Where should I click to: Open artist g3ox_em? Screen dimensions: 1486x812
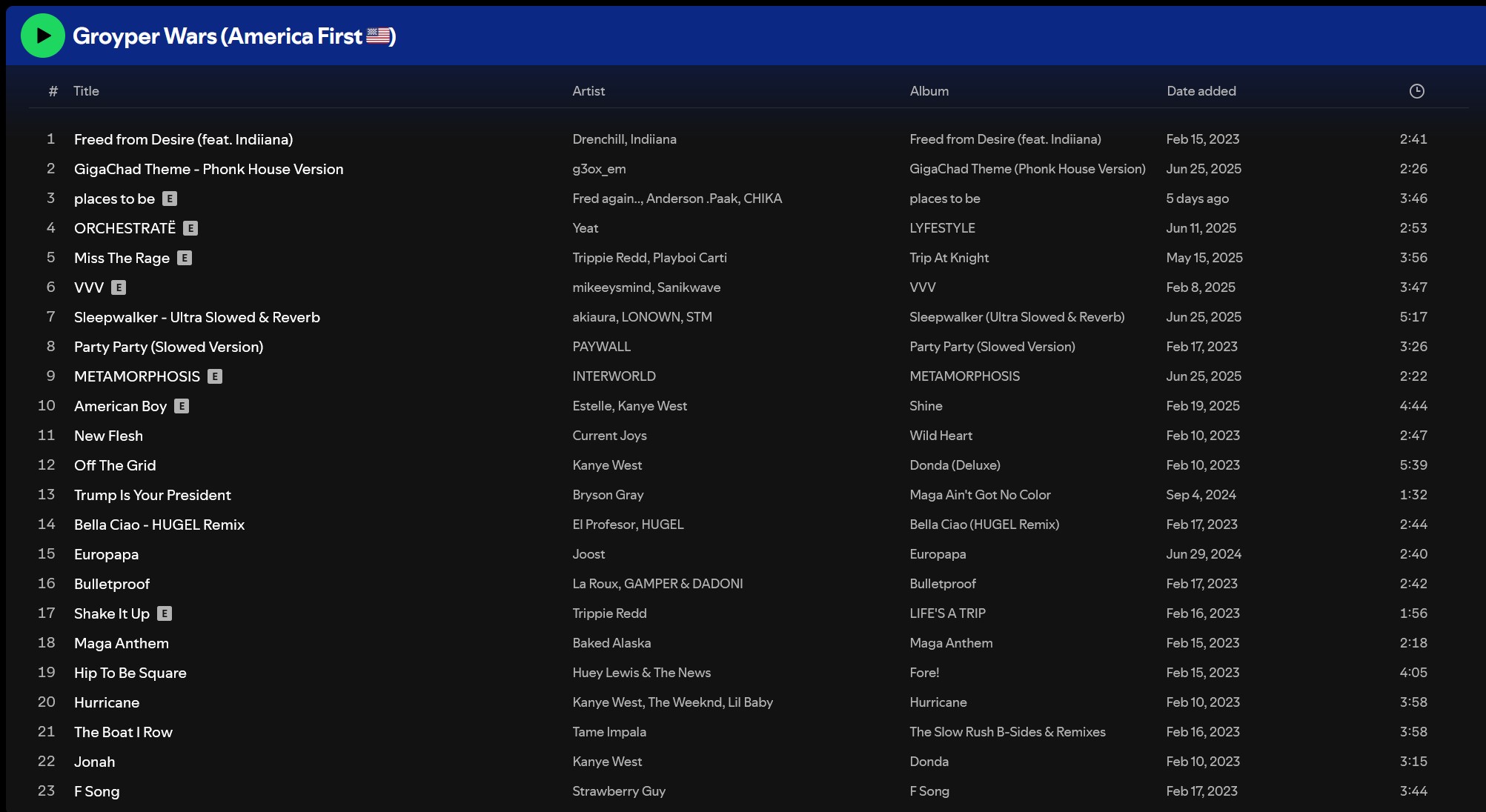(599, 169)
